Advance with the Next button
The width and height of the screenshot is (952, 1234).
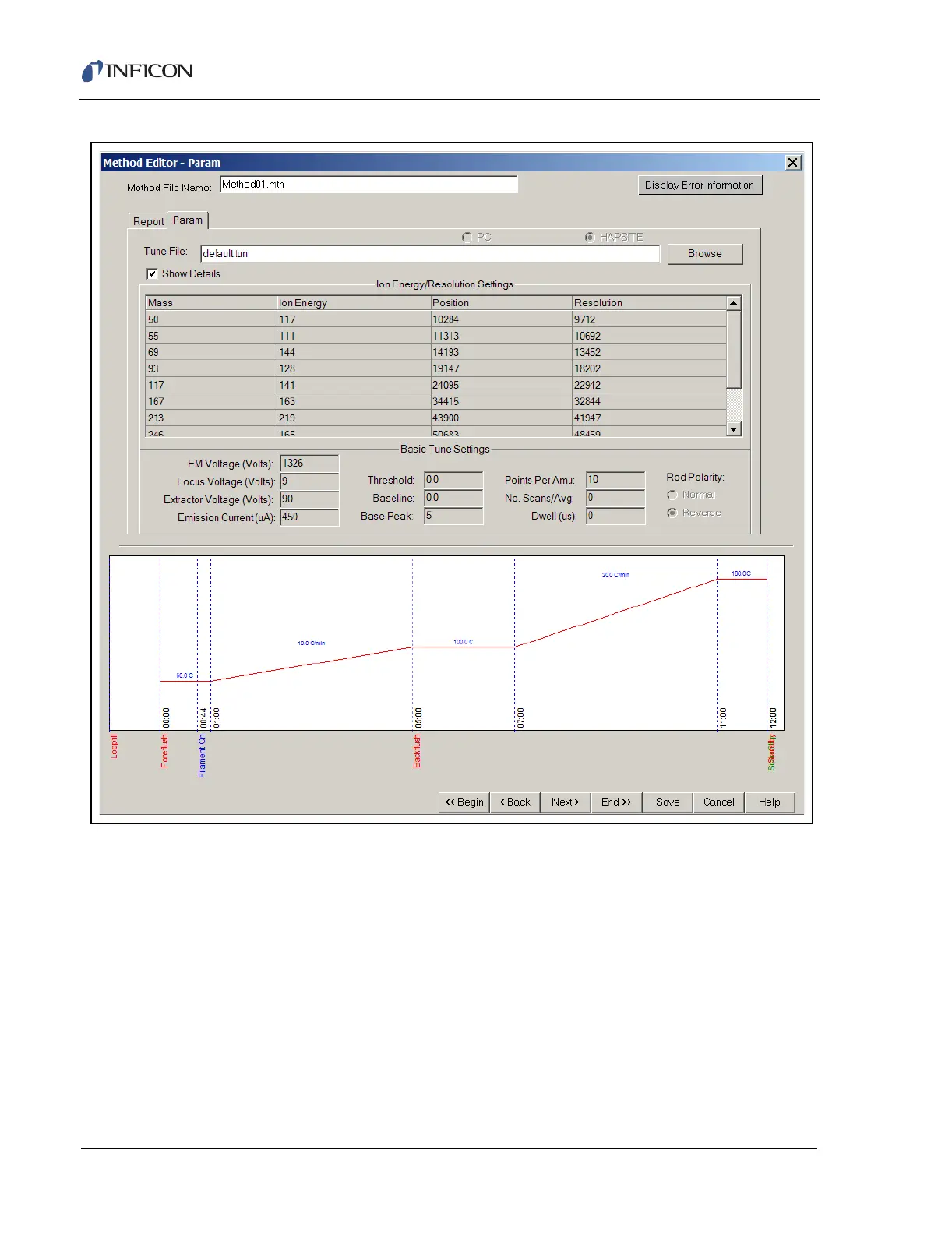pos(566,802)
